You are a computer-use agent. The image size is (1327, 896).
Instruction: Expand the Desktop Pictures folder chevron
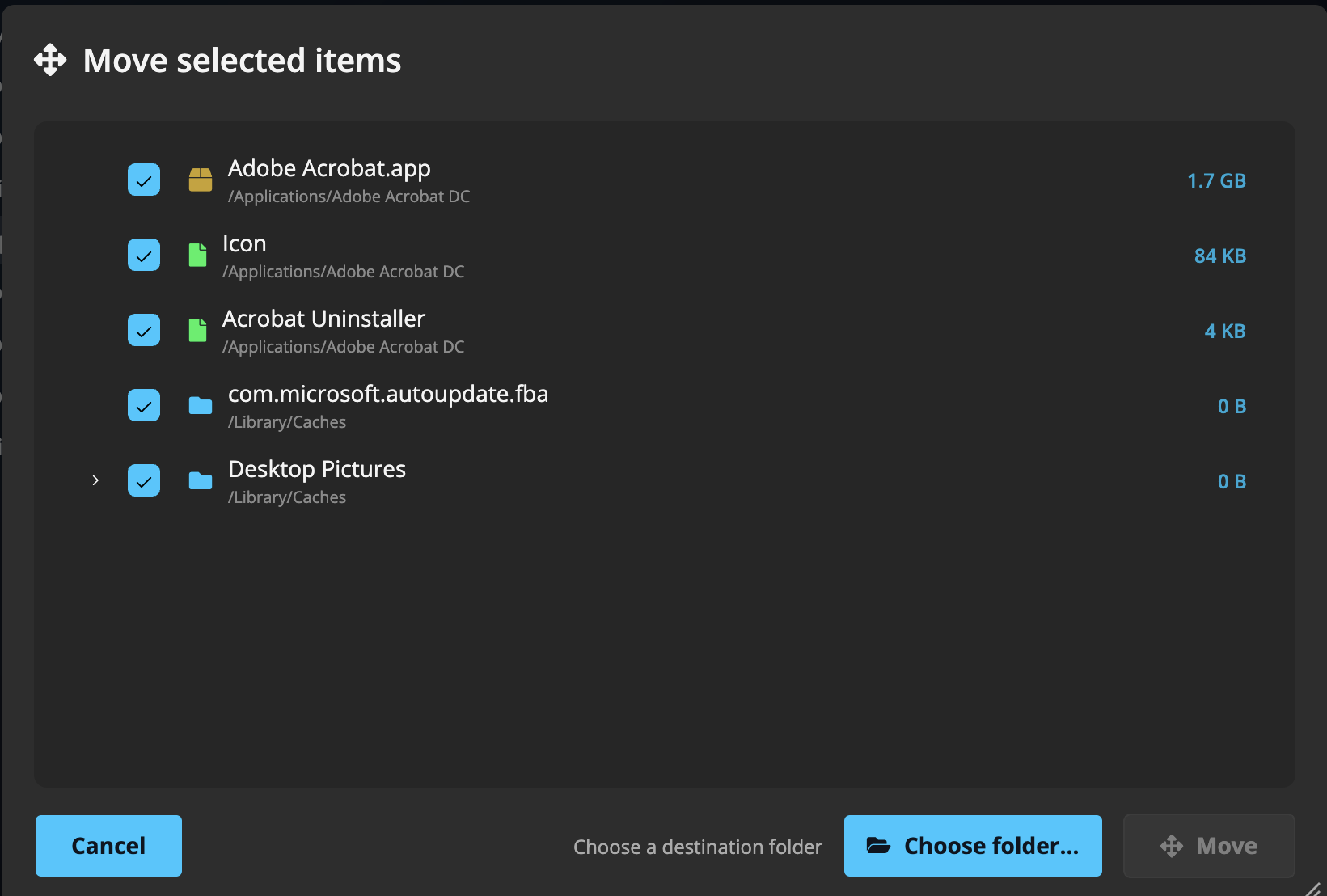[x=95, y=480]
